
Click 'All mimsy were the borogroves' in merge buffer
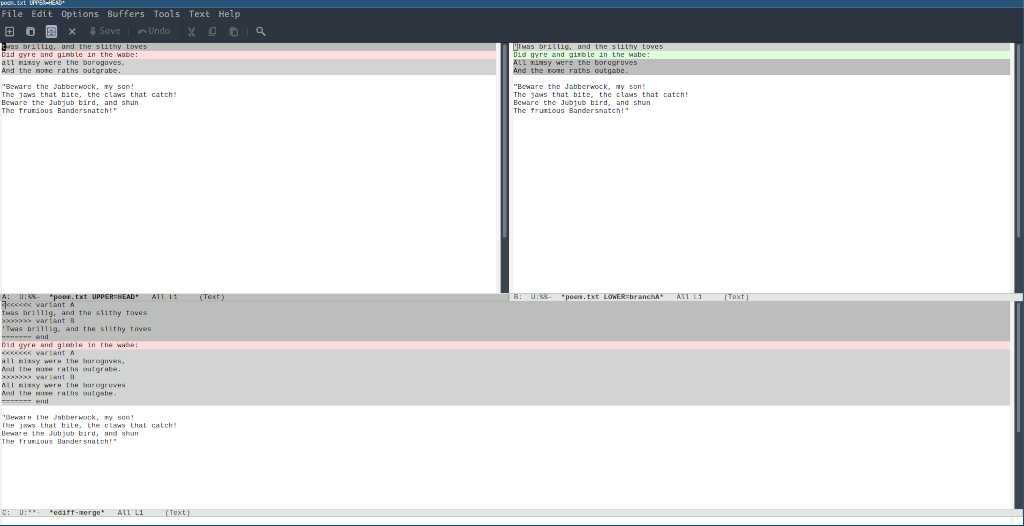63,385
